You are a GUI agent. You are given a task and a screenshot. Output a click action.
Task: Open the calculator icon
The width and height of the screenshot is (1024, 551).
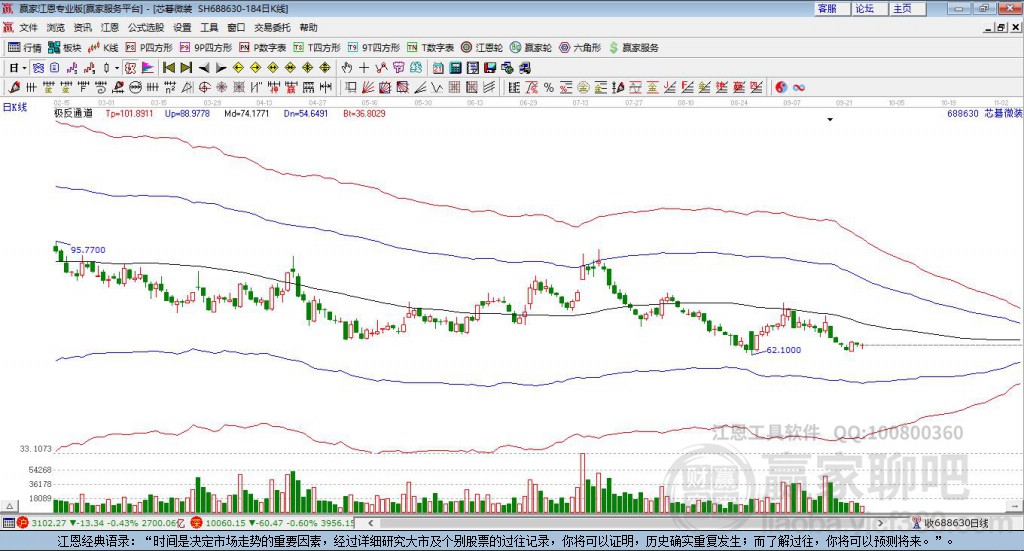coord(456,68)
